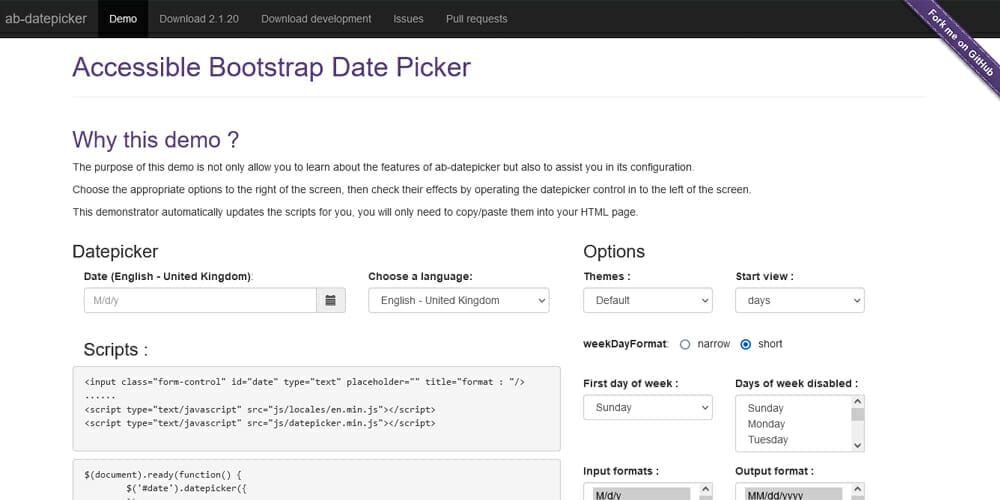The height and width of the screenshot is (500, 1000).
Task: Go to Pull requests in the navbar
Action: (476, 18)
